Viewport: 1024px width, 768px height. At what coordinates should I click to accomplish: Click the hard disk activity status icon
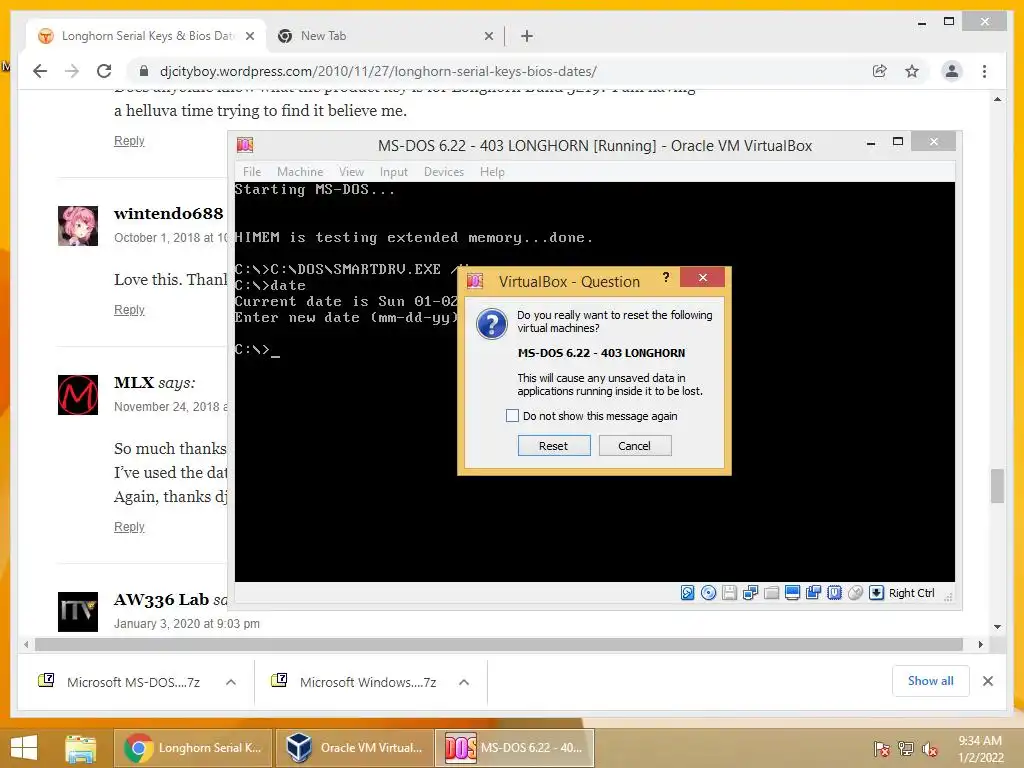coord(687,593)
